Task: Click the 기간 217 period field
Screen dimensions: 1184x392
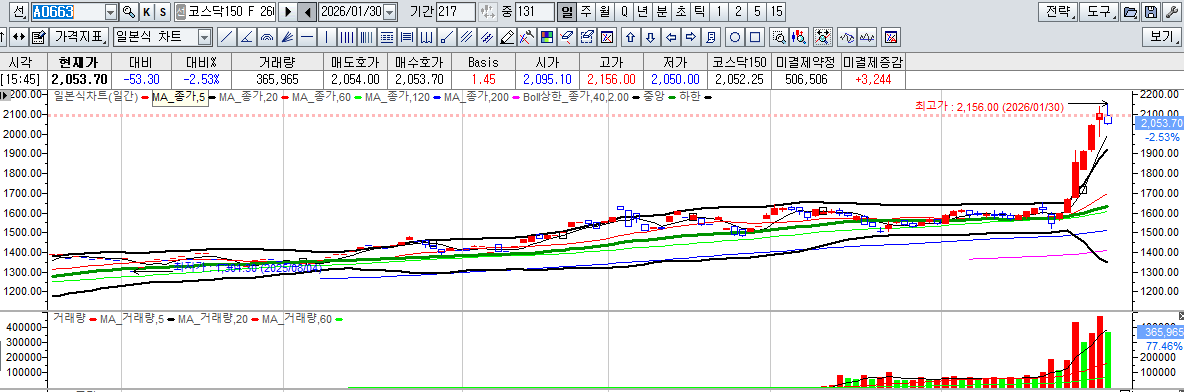Action: click(x=456, y=12)
